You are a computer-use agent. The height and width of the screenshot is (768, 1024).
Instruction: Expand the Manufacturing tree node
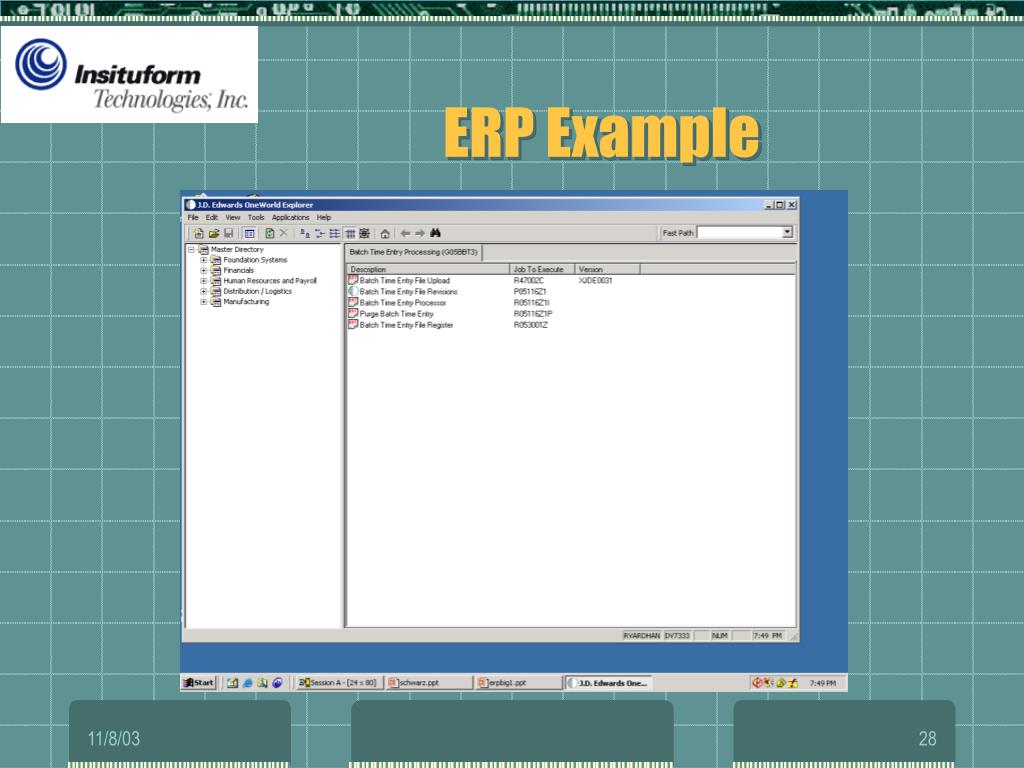(203, 302)
